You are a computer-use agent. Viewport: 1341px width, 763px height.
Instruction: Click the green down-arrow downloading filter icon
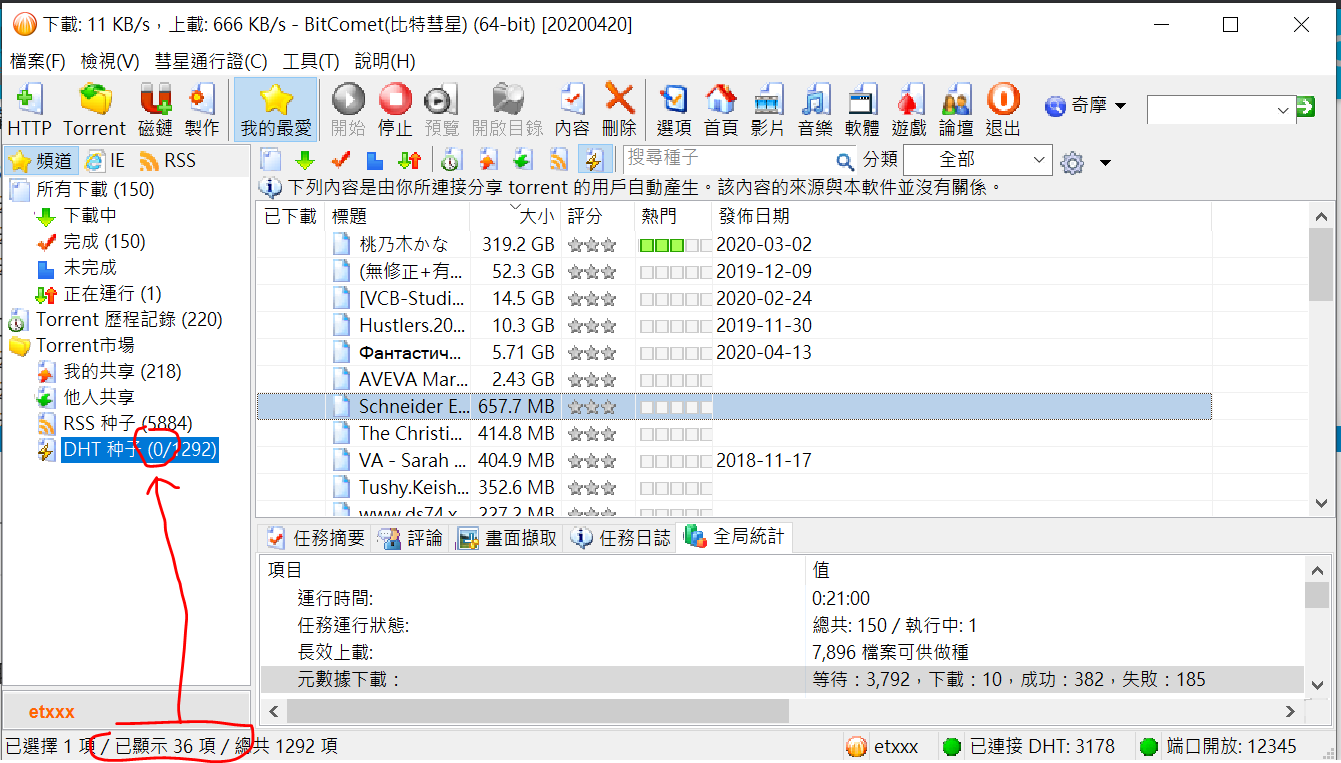point(305,160)
